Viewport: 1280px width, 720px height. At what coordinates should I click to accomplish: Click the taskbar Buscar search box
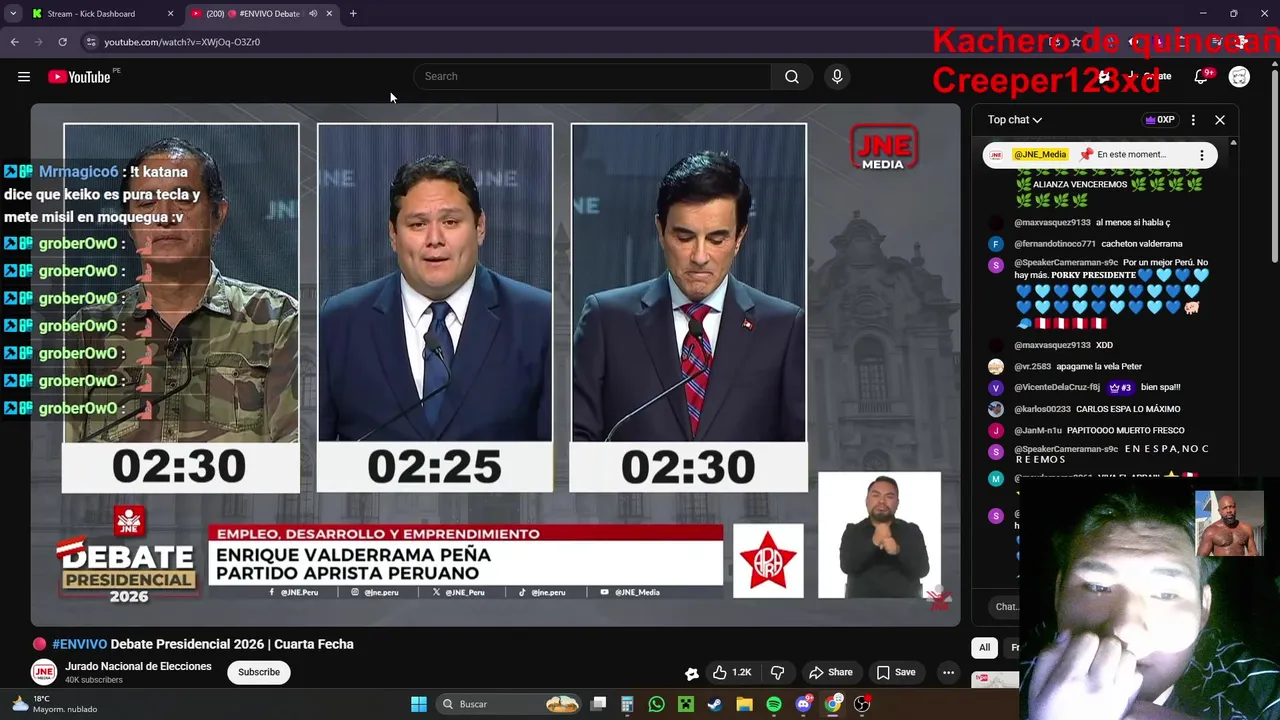pos(510,704)
